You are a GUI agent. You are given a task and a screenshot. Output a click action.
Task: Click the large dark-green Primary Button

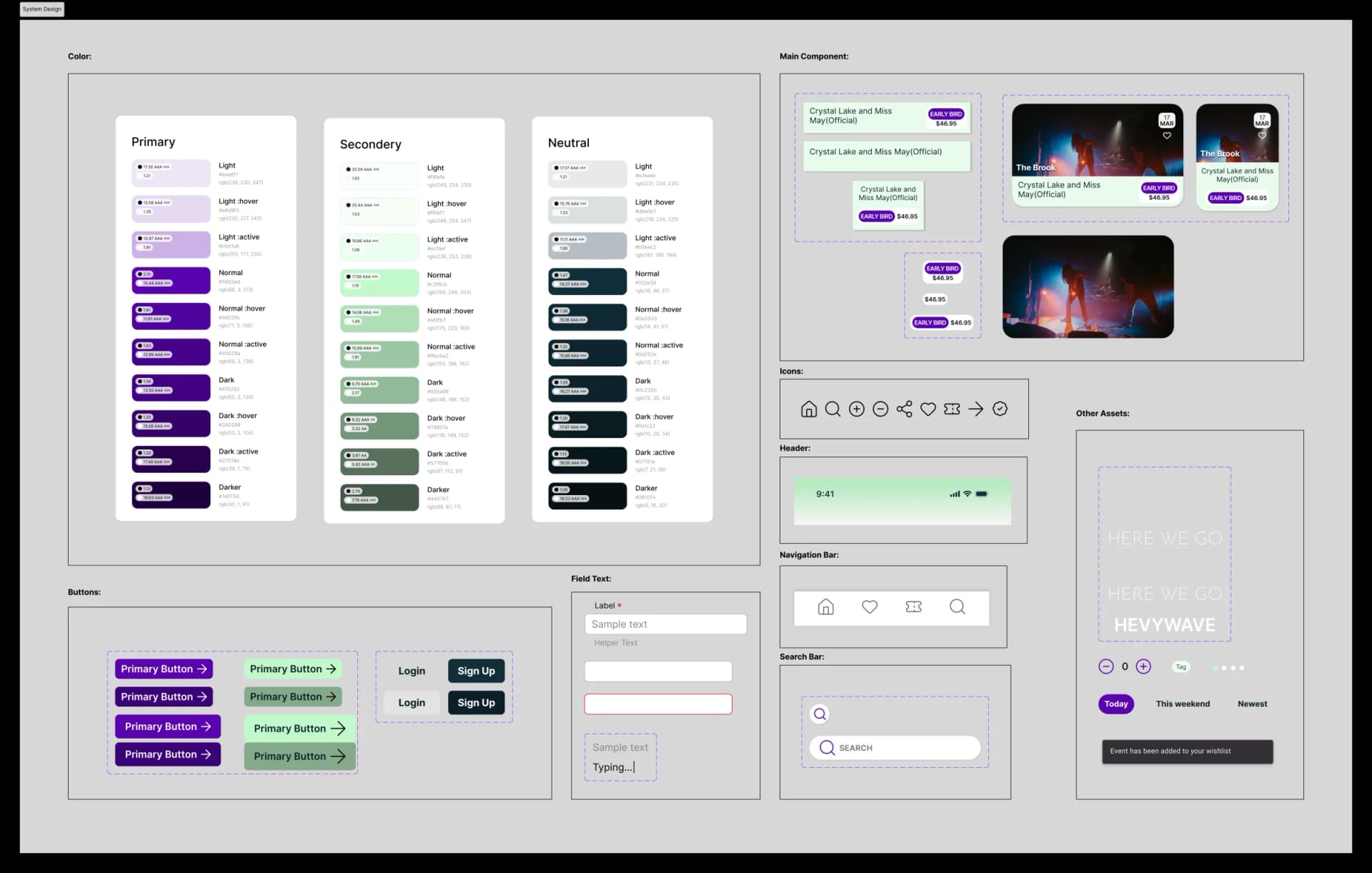(x=300, y=756)
